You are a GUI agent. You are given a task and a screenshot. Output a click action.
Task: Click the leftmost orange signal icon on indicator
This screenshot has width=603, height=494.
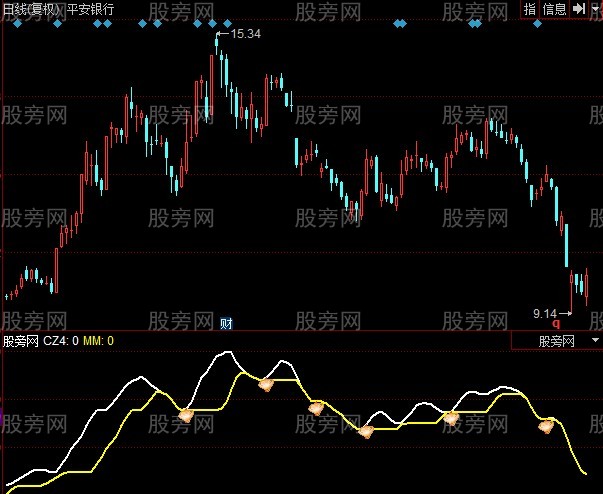point(185,413)
